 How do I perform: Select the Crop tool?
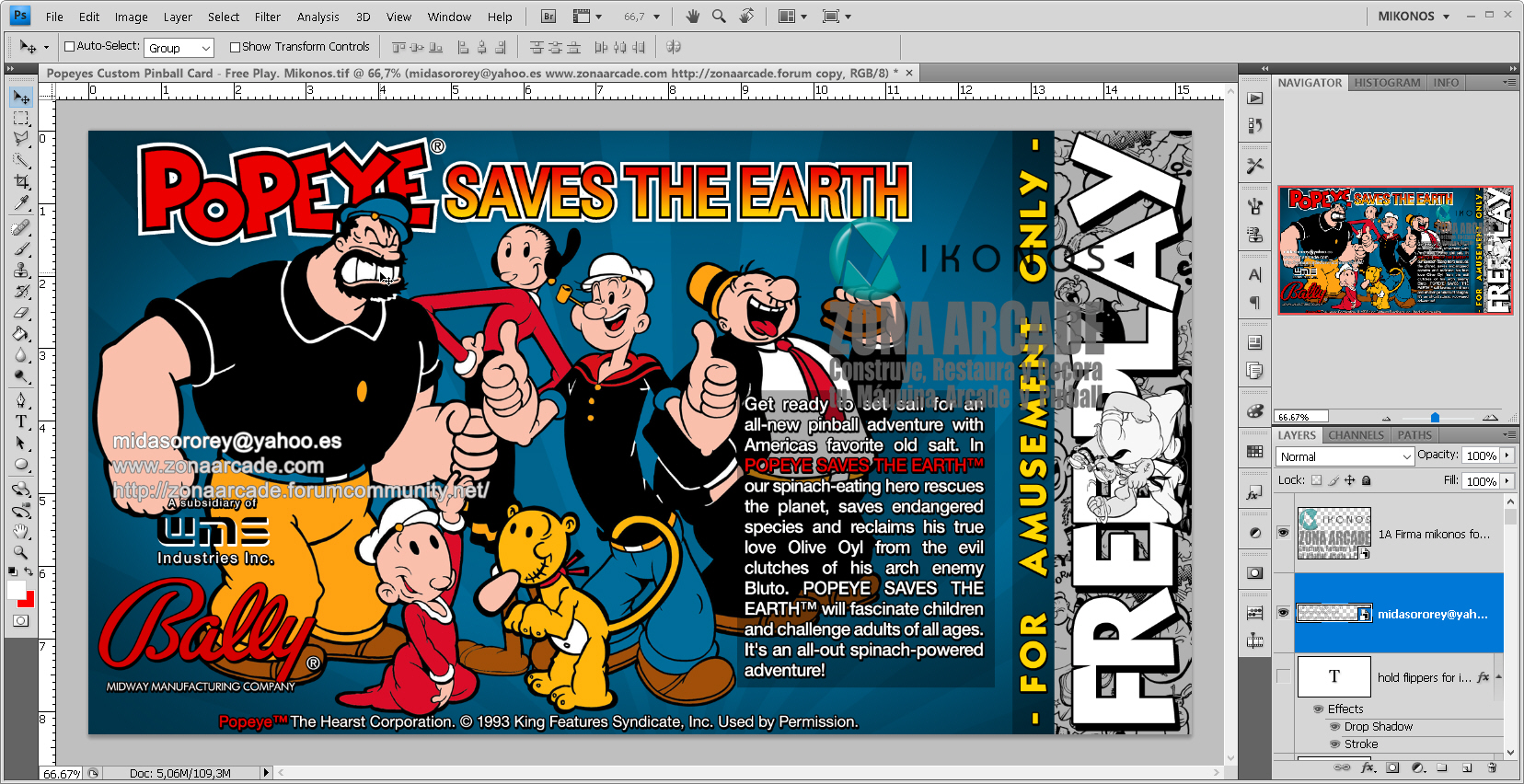pyautogui.click(x=21, y=182)
